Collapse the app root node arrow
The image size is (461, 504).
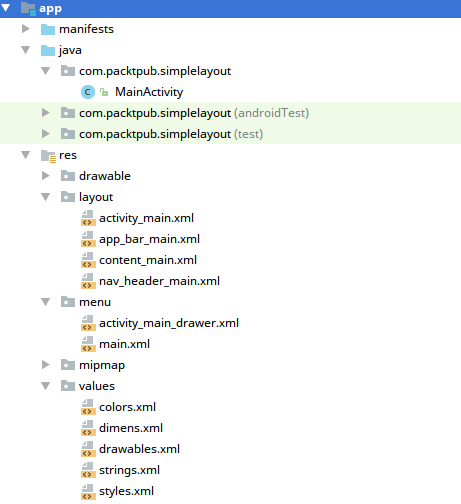point(6,8)
